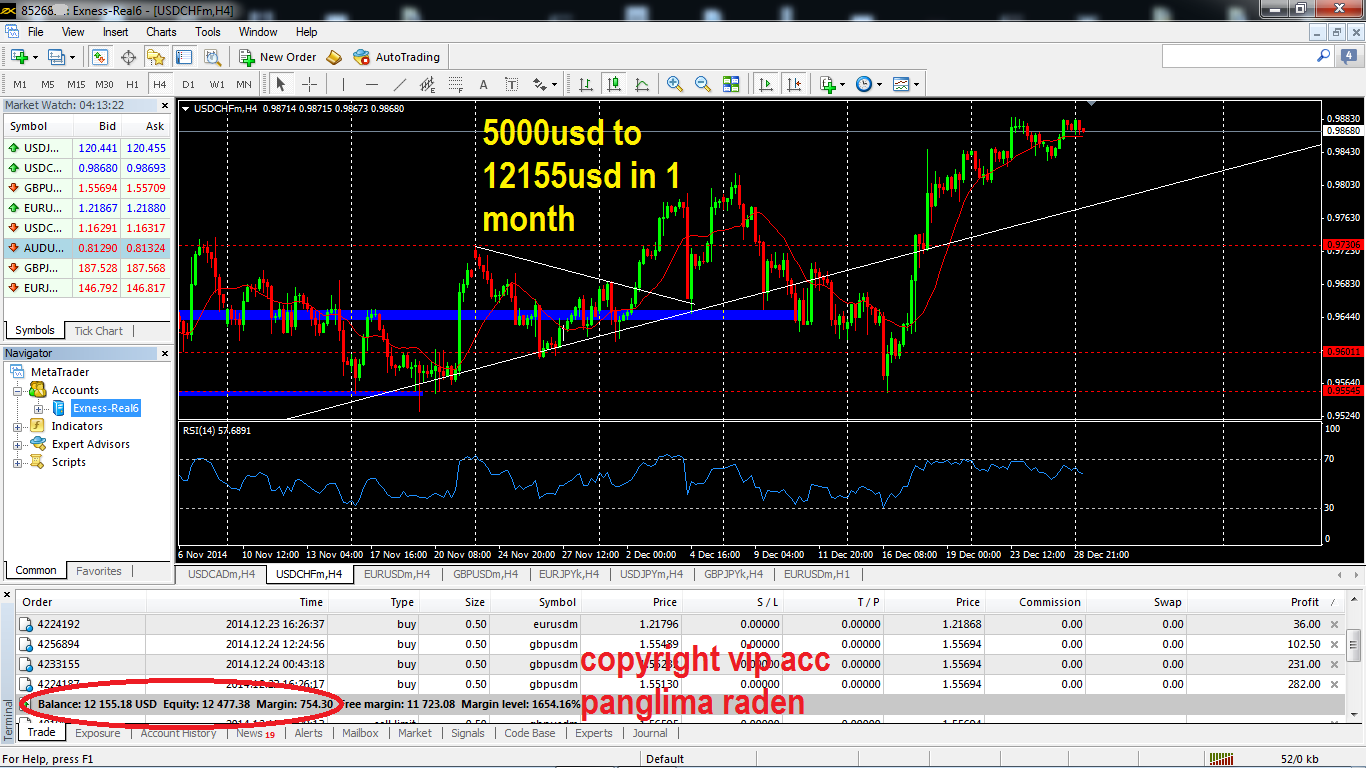
Task: Select the horizontal line drawing tool
Action: pyautogui.click(x=372, y=84)
